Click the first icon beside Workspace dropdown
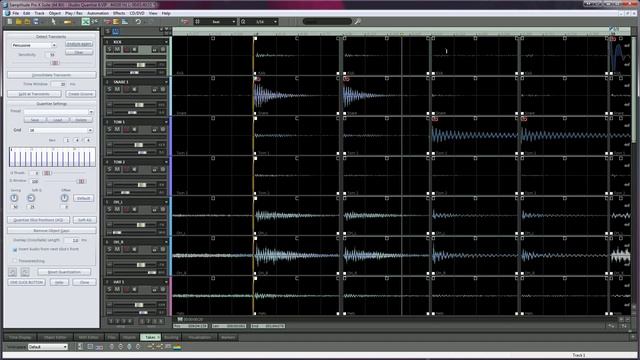The width and height of the screenshot is (640, 360). (x=80, y=347)
